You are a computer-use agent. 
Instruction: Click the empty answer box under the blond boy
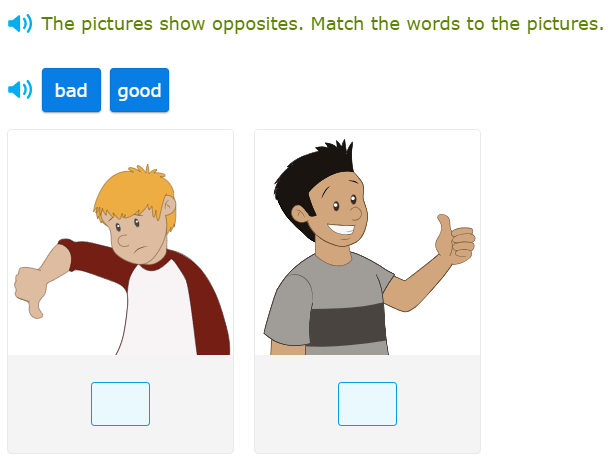[120, 404]
